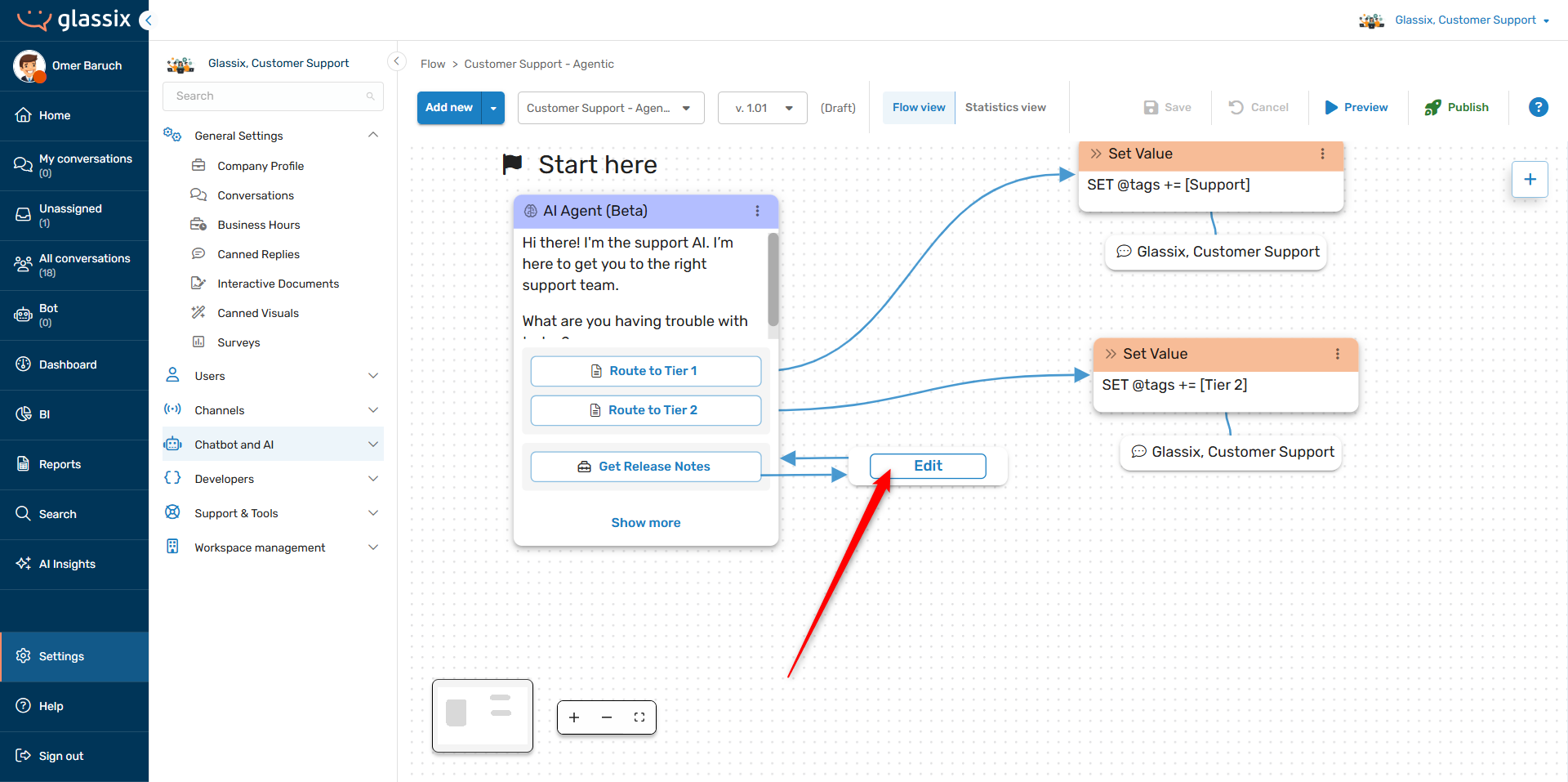Click the Get Release Notes button
The image size is (1568, 782).
pyautogui.click(x=645, y=467)
